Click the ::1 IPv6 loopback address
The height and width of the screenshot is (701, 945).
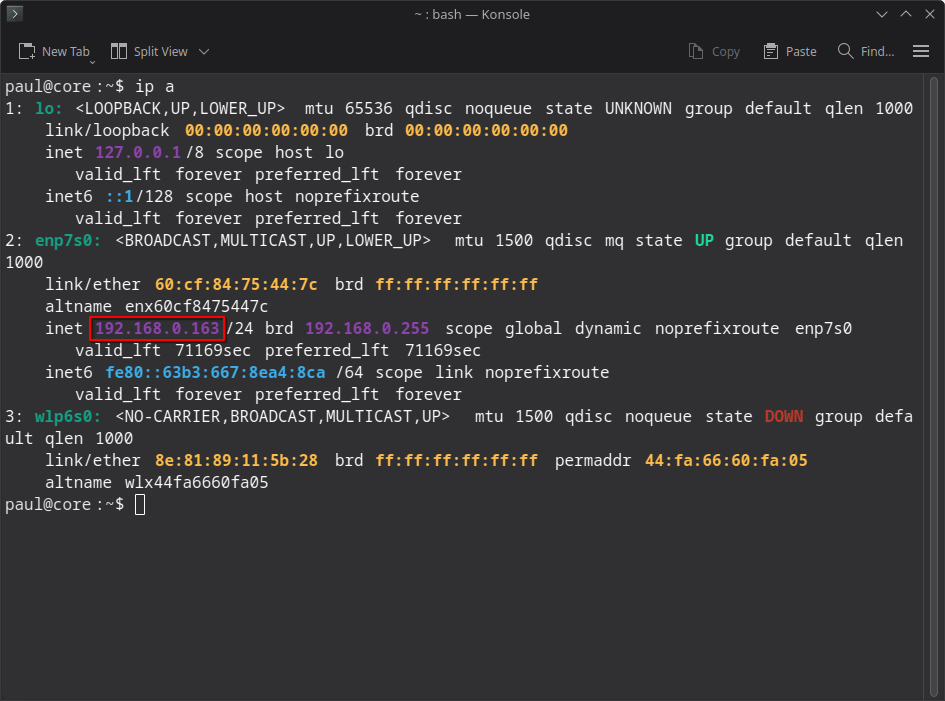[x=119, y=196]
